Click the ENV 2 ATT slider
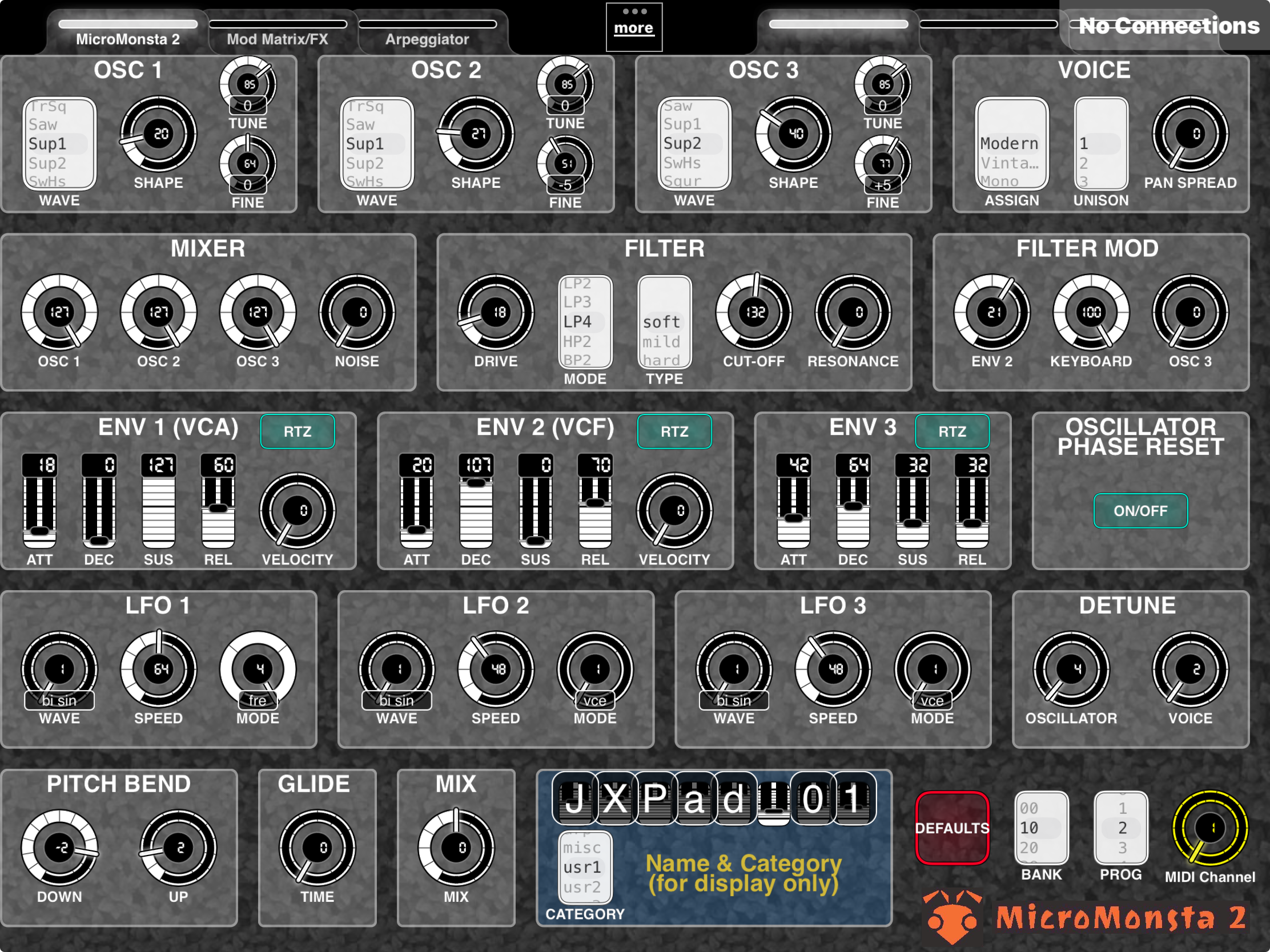 click(x=416, y=501)
